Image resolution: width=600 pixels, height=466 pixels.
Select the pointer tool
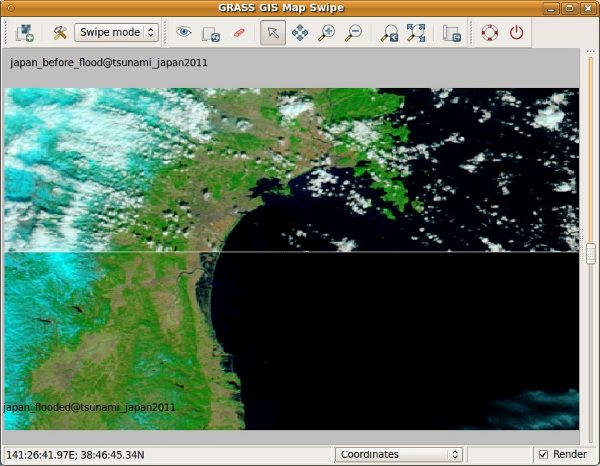271,32
